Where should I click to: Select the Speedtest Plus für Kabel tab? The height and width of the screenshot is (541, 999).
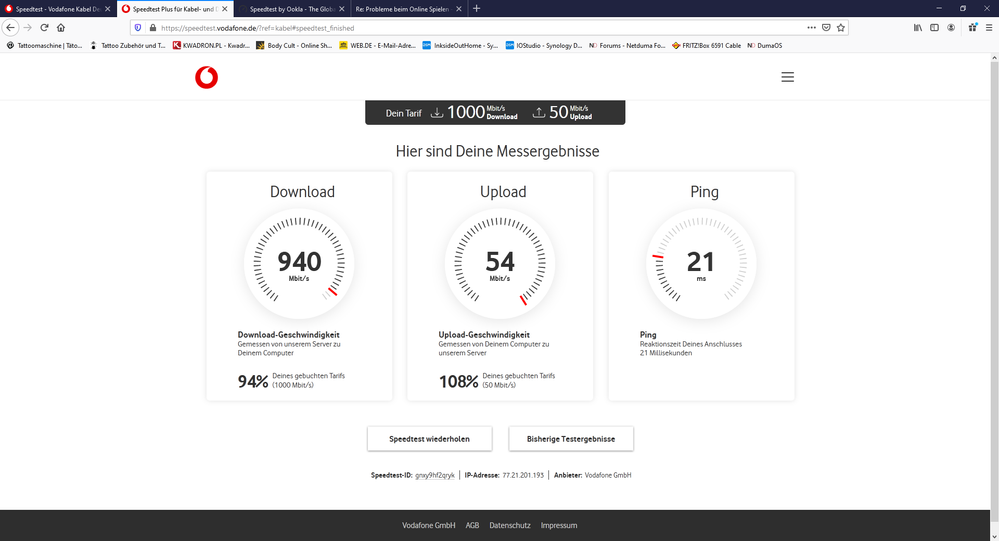click(175, 9)
